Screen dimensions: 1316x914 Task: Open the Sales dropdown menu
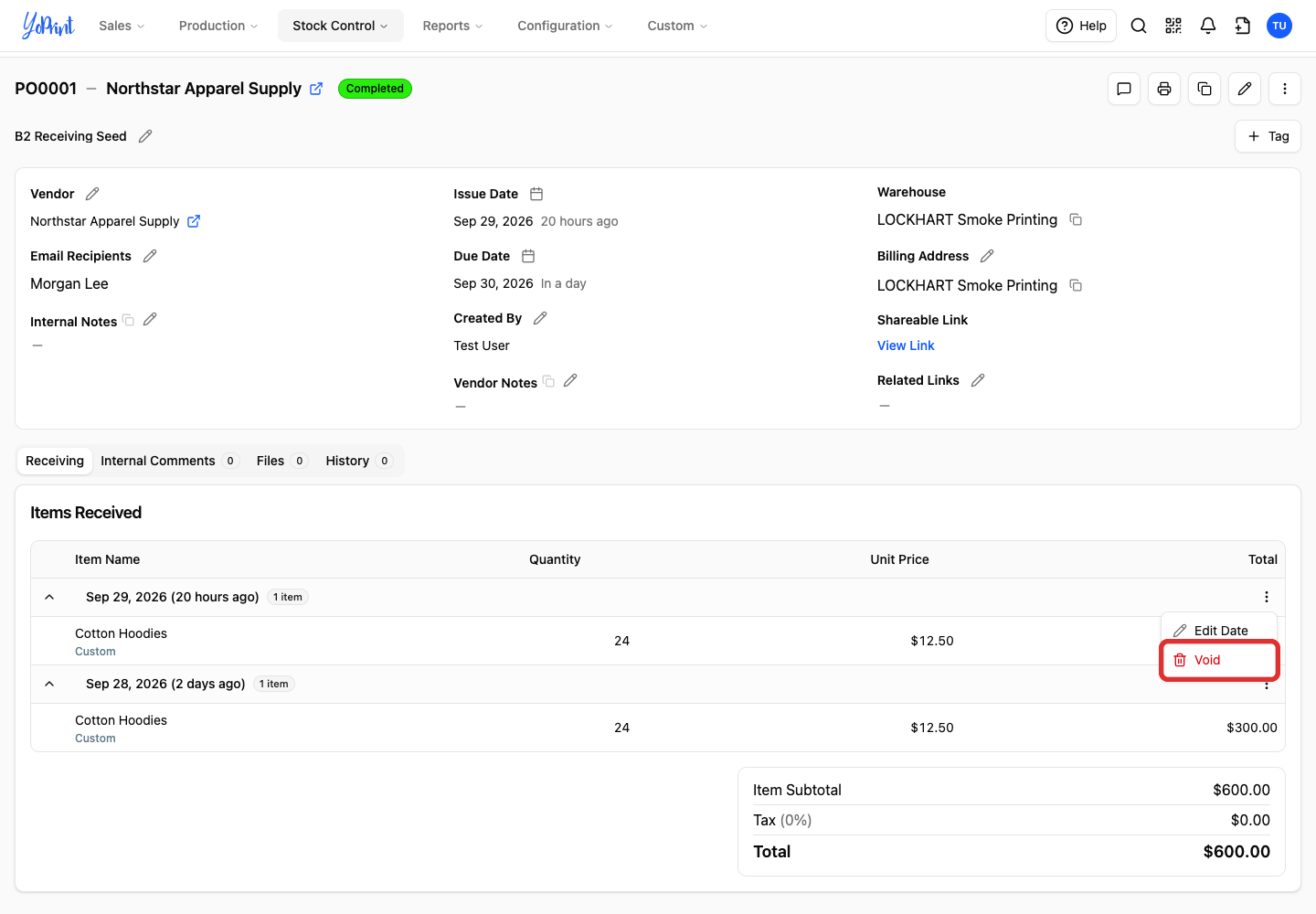coord(122,26)
